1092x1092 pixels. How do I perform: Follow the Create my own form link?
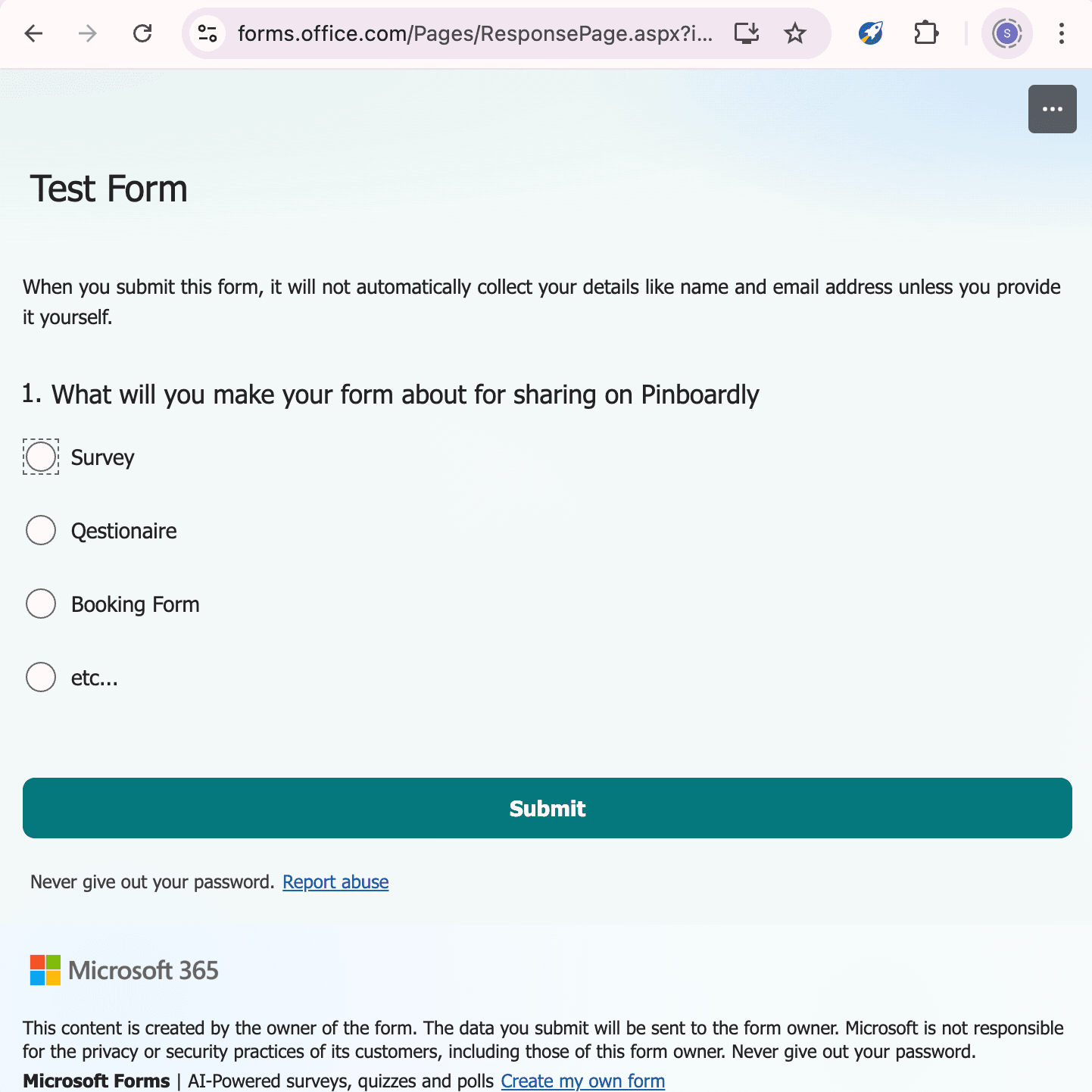[x=582, y=1081]
